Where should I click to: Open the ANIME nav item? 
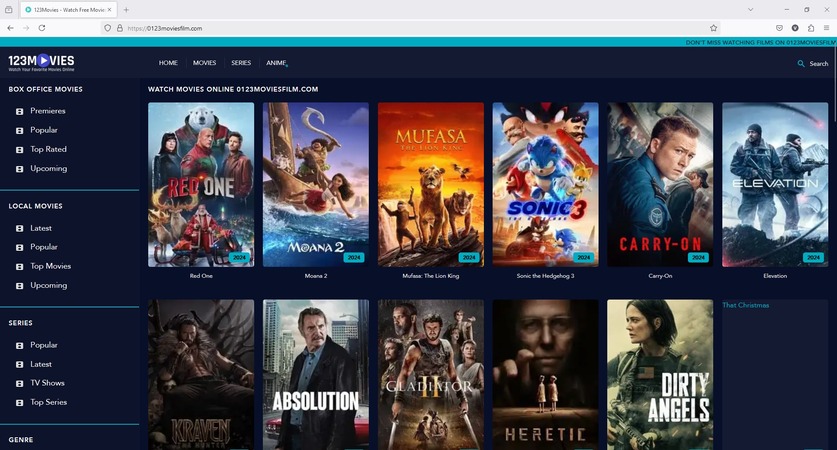276,63
